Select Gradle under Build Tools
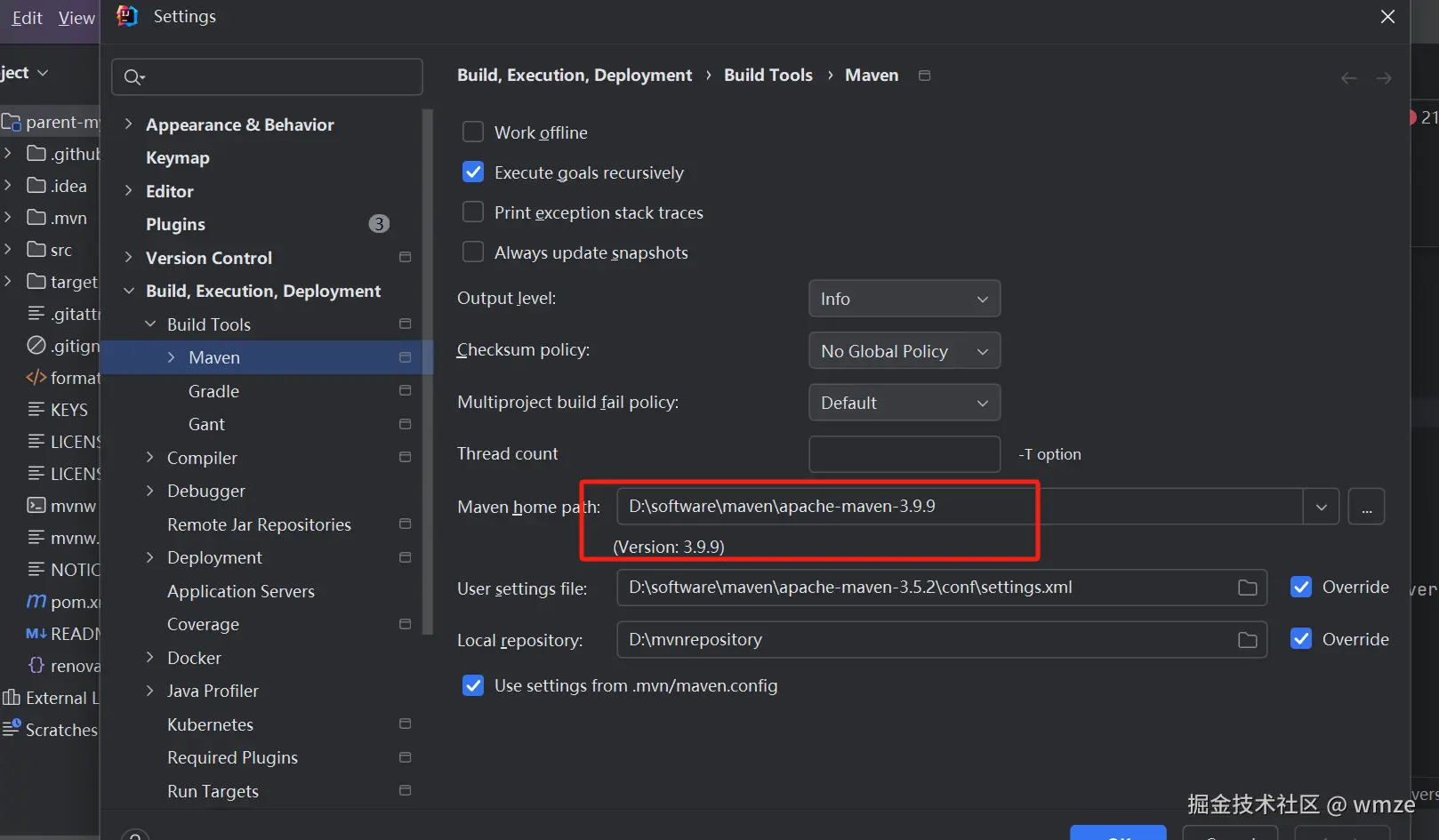This screenshot has width=1439, height=840. 213,391
